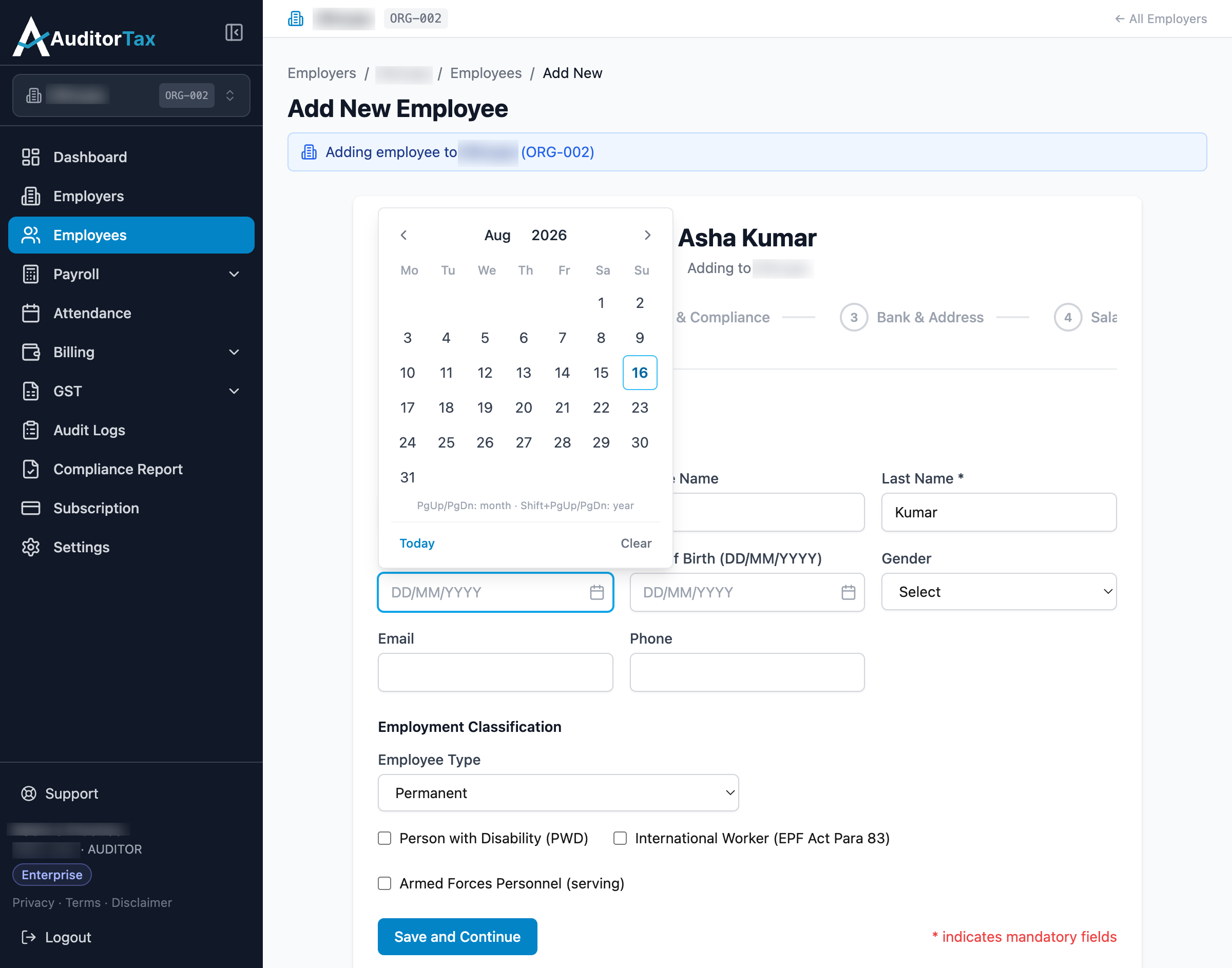Click the step 4 circle in wizard
1232x968 pixels.
tap(1068, 317)
